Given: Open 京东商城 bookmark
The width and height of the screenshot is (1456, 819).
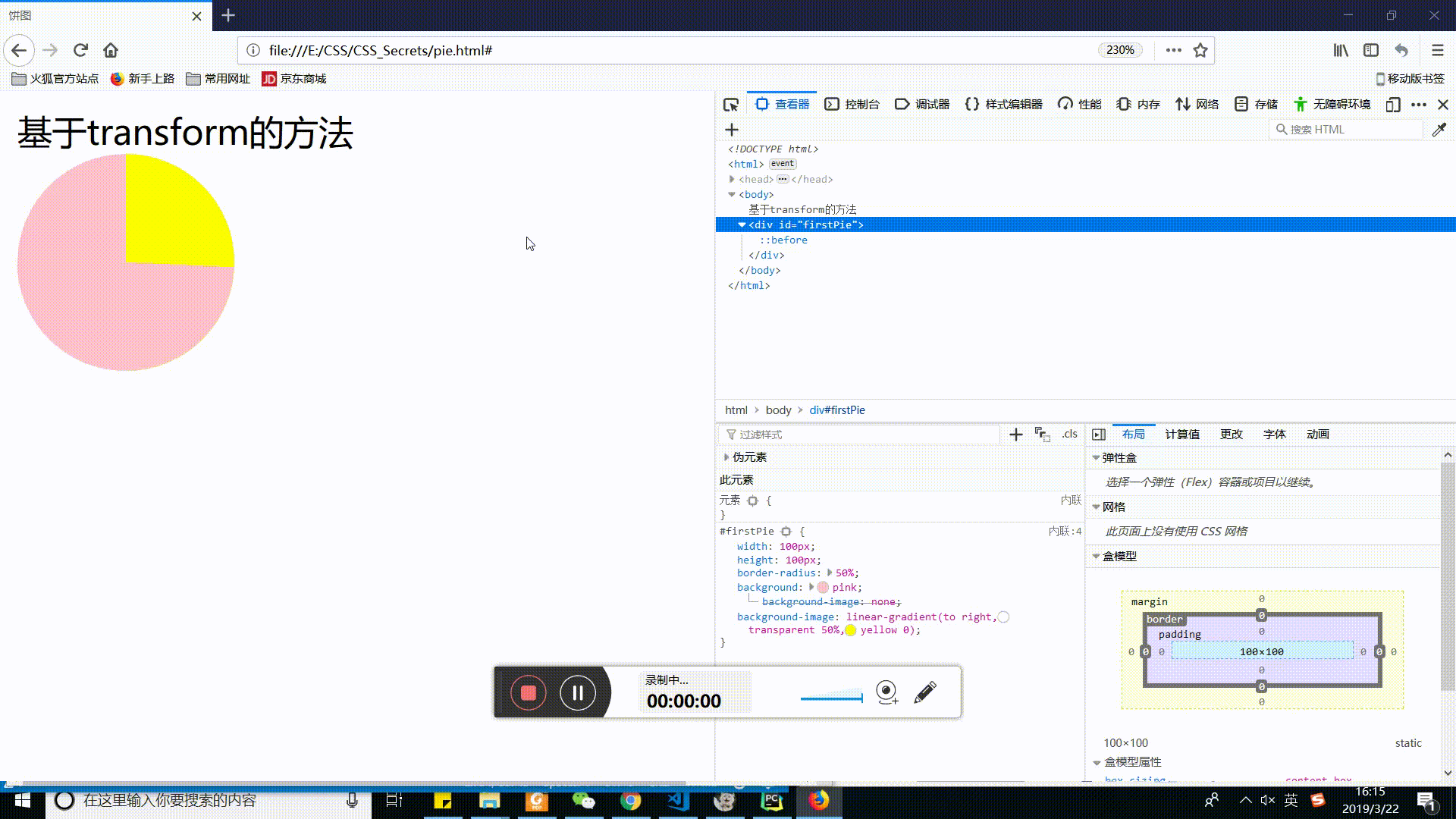Looking at the screenshot, I should 294,79.
